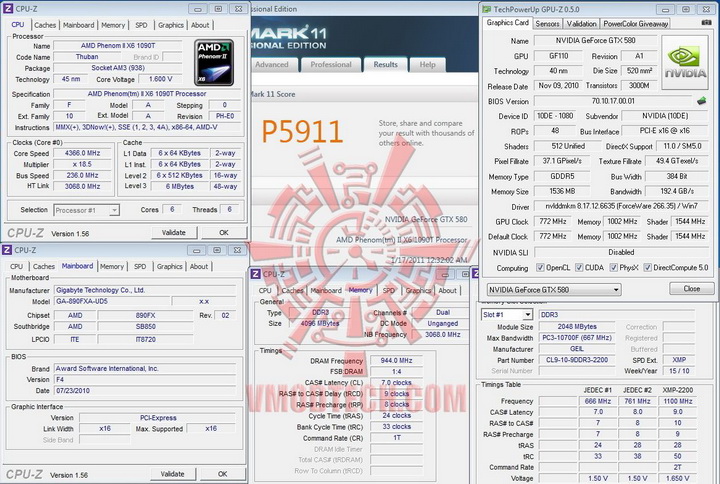
Task: Click OK in top CPU-Z window
Action: [224, 232]
